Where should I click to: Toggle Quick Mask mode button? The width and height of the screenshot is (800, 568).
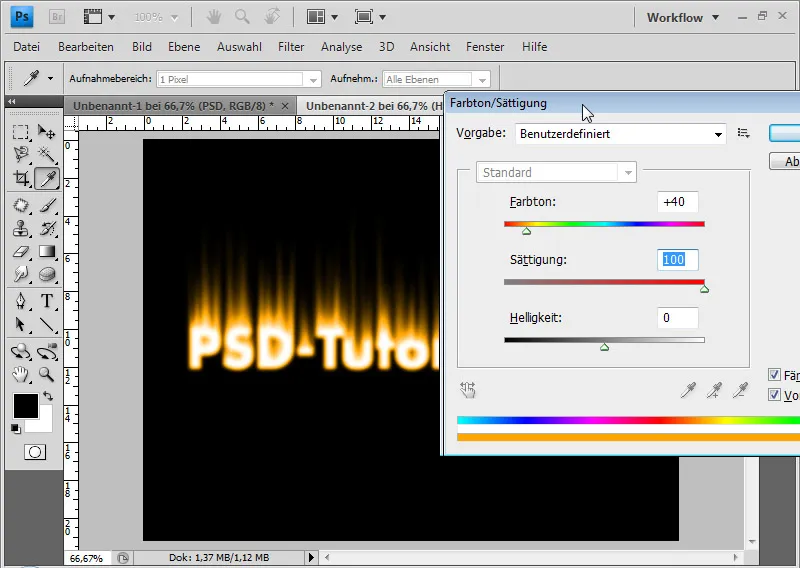point(34,452)
